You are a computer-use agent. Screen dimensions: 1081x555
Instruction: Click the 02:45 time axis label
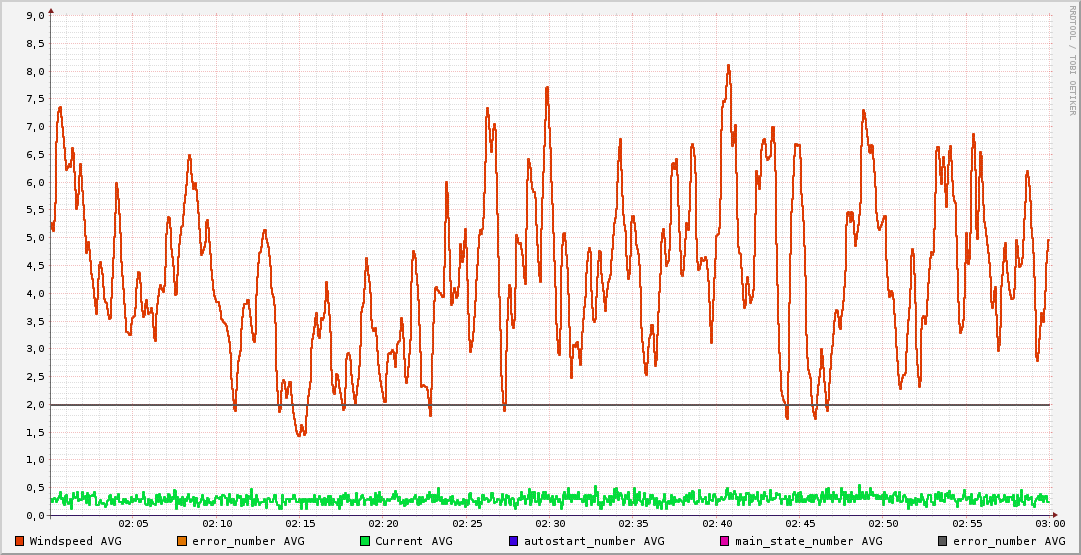(800, 524)
